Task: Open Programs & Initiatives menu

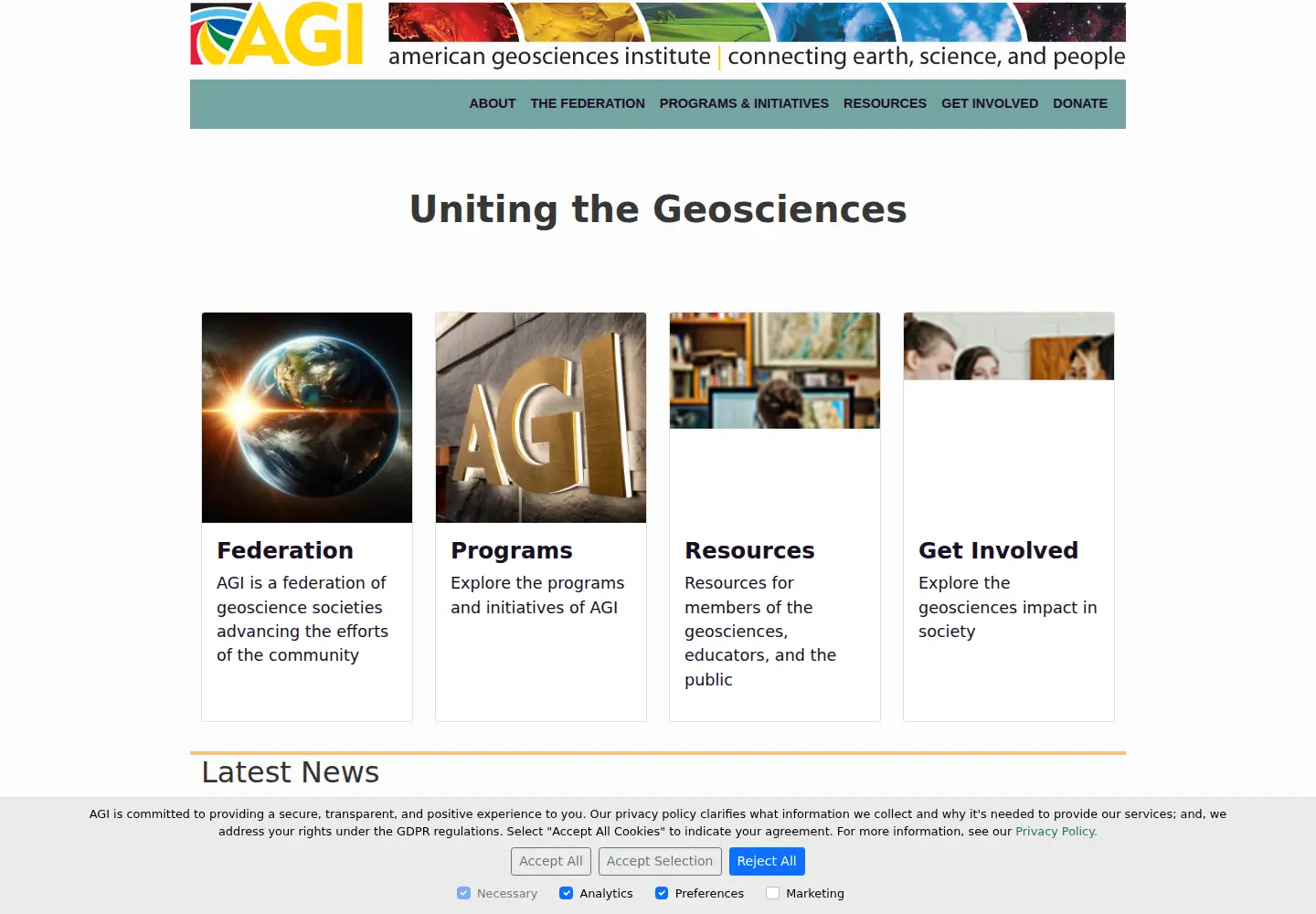Action: (x=744, y=103)
